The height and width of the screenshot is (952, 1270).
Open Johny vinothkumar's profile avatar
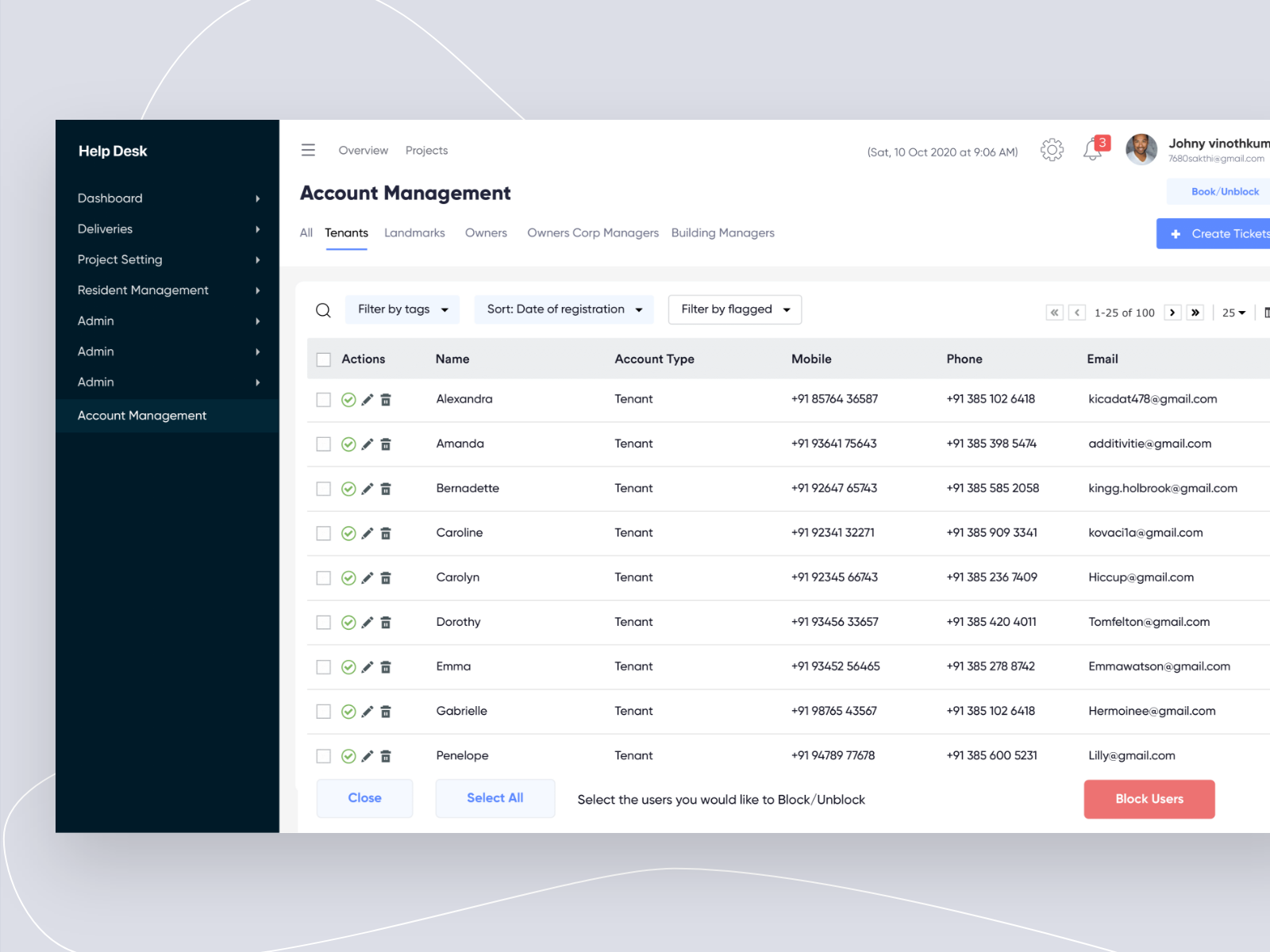tap(1141, 149)
